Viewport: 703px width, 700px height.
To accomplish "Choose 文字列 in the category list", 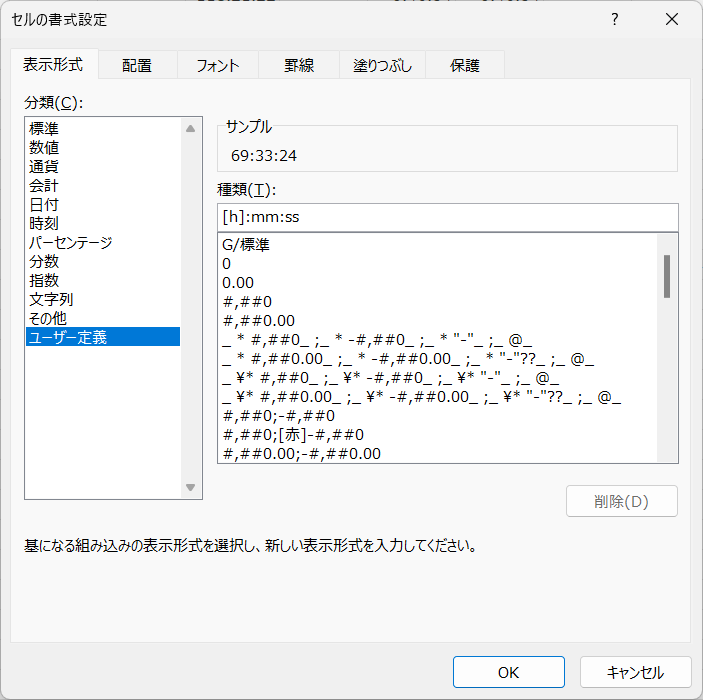I will tap(51, 299).
